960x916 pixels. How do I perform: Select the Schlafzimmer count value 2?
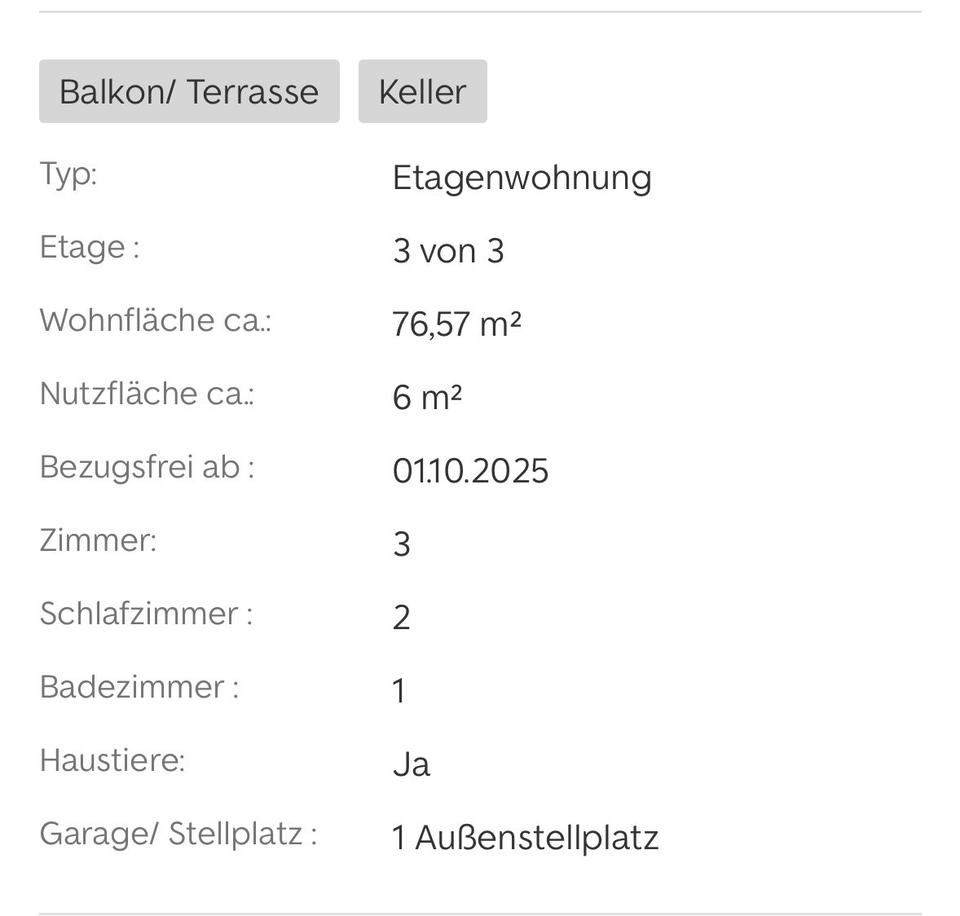coord(401,618)
